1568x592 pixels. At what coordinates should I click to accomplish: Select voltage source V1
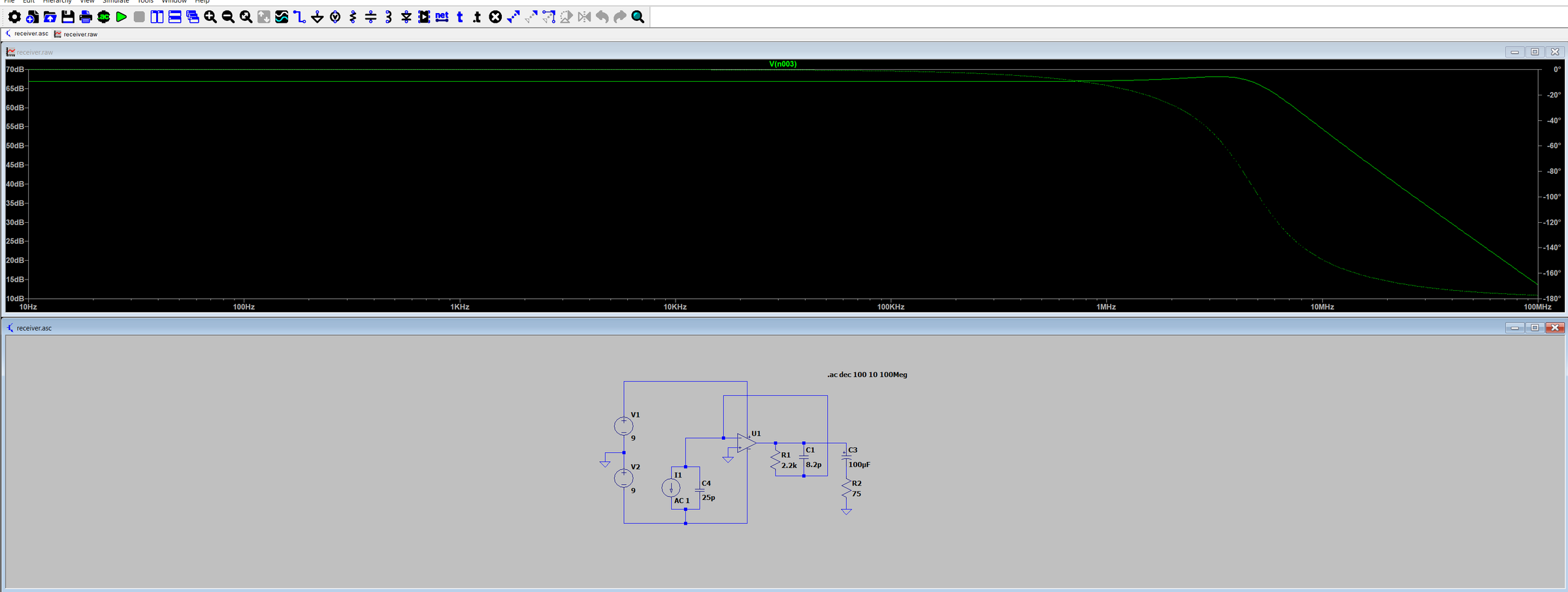[624, 426]
